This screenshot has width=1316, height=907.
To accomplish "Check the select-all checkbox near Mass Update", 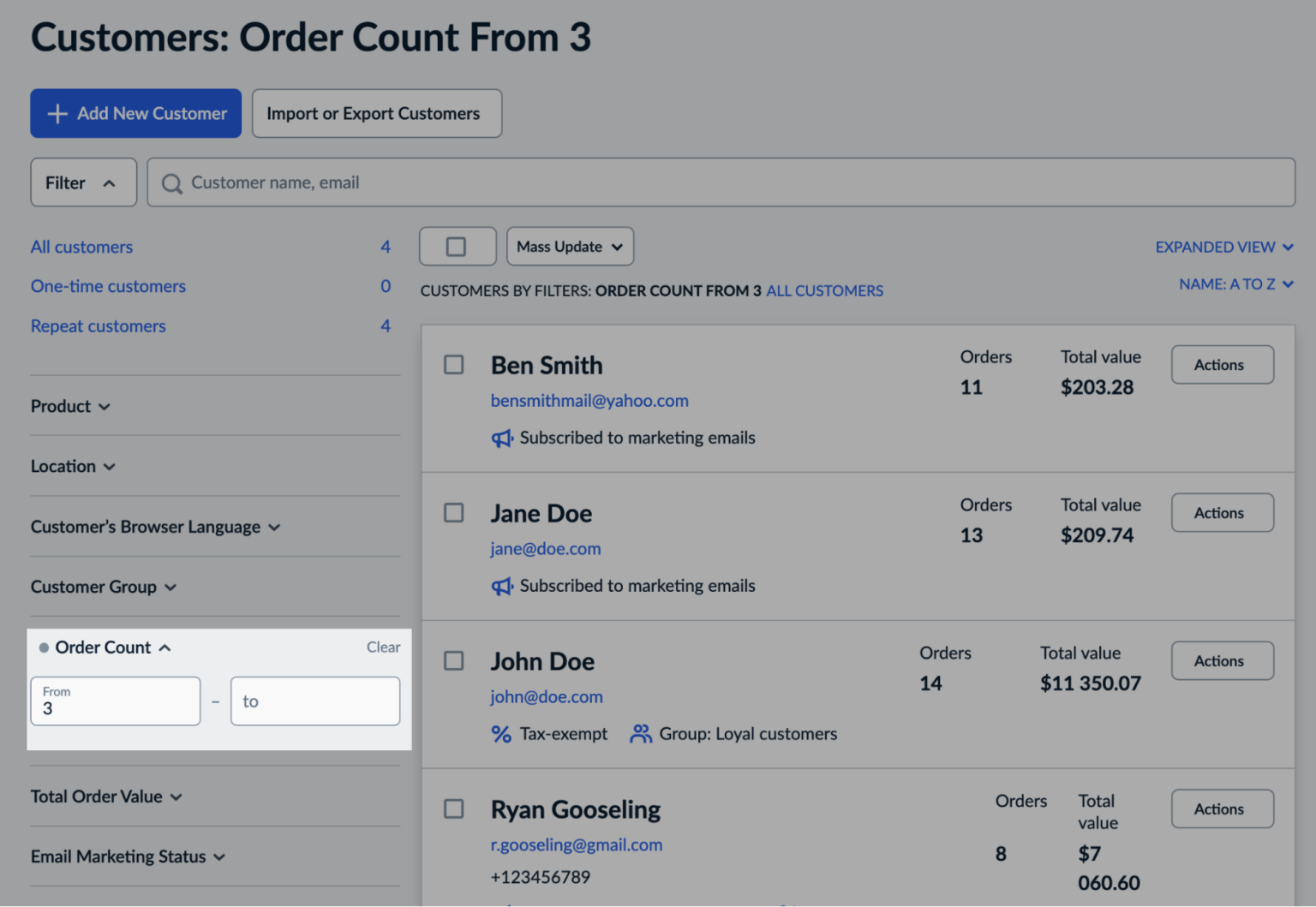I will click(457, 246).
